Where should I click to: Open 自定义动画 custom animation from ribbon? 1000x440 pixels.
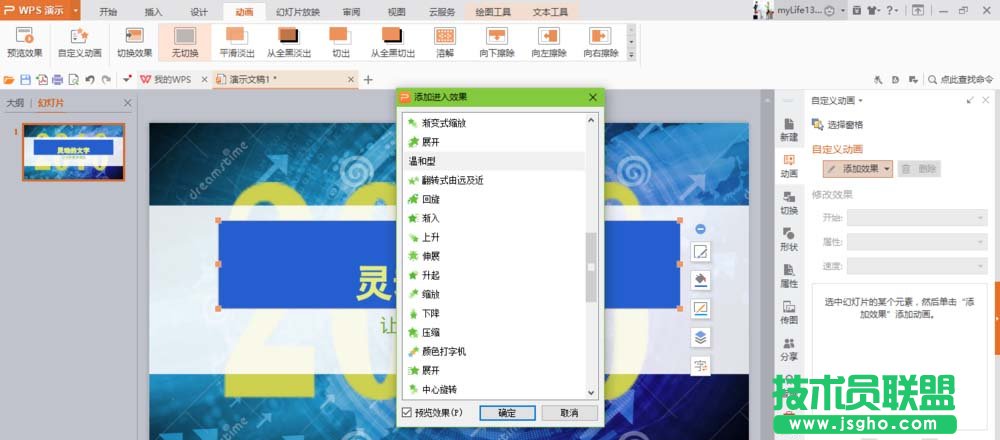(x=80, y=43)
